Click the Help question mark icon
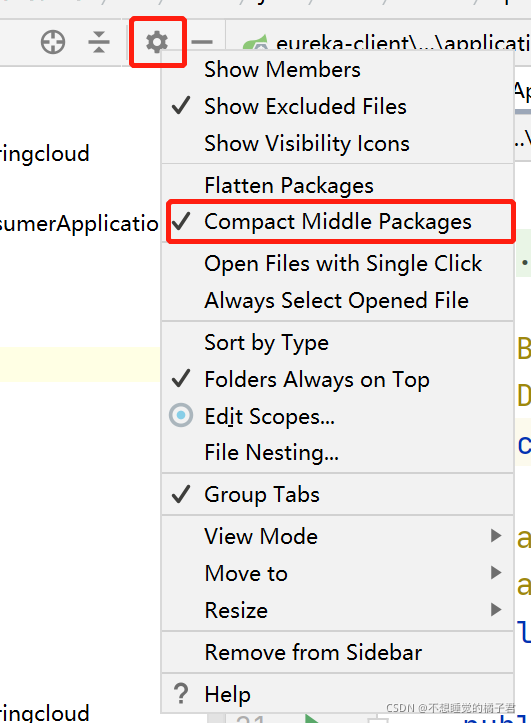 point(181,693)
